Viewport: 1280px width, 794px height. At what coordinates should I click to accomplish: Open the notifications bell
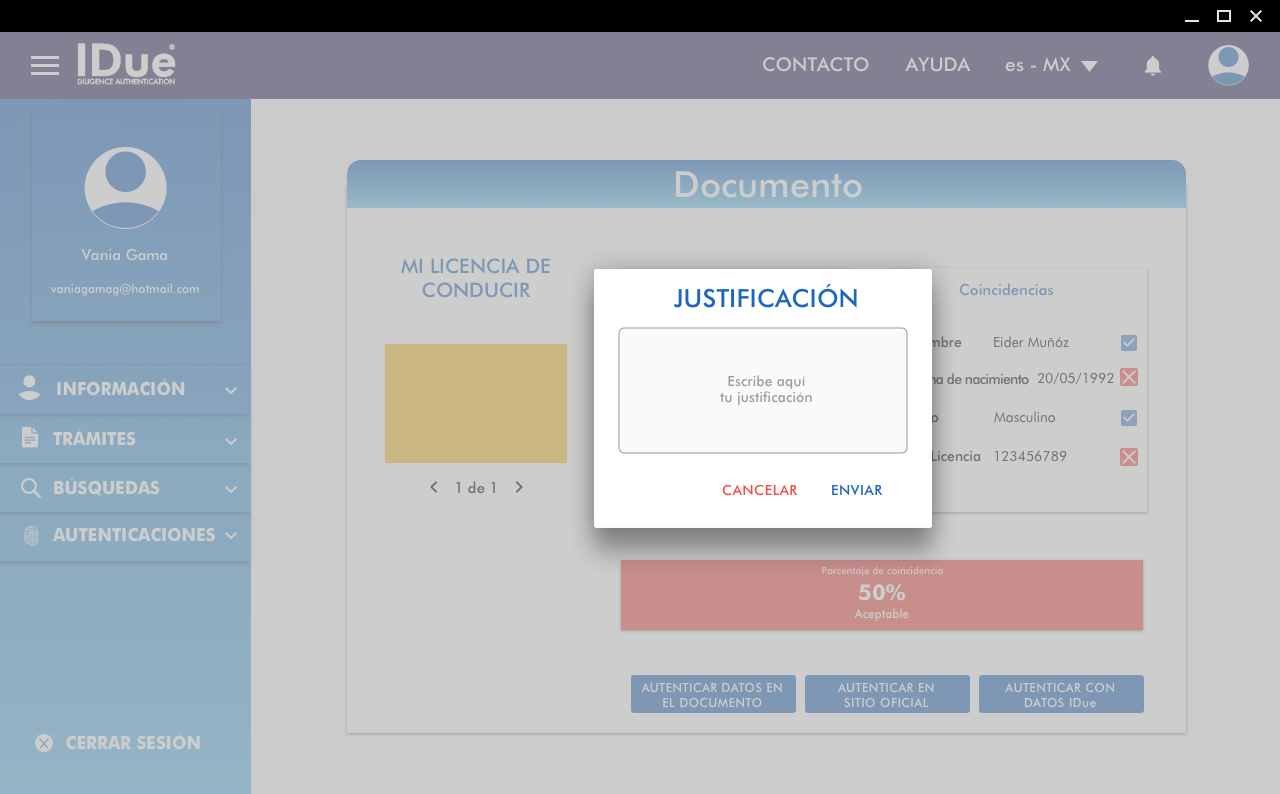pos(1153,66)
